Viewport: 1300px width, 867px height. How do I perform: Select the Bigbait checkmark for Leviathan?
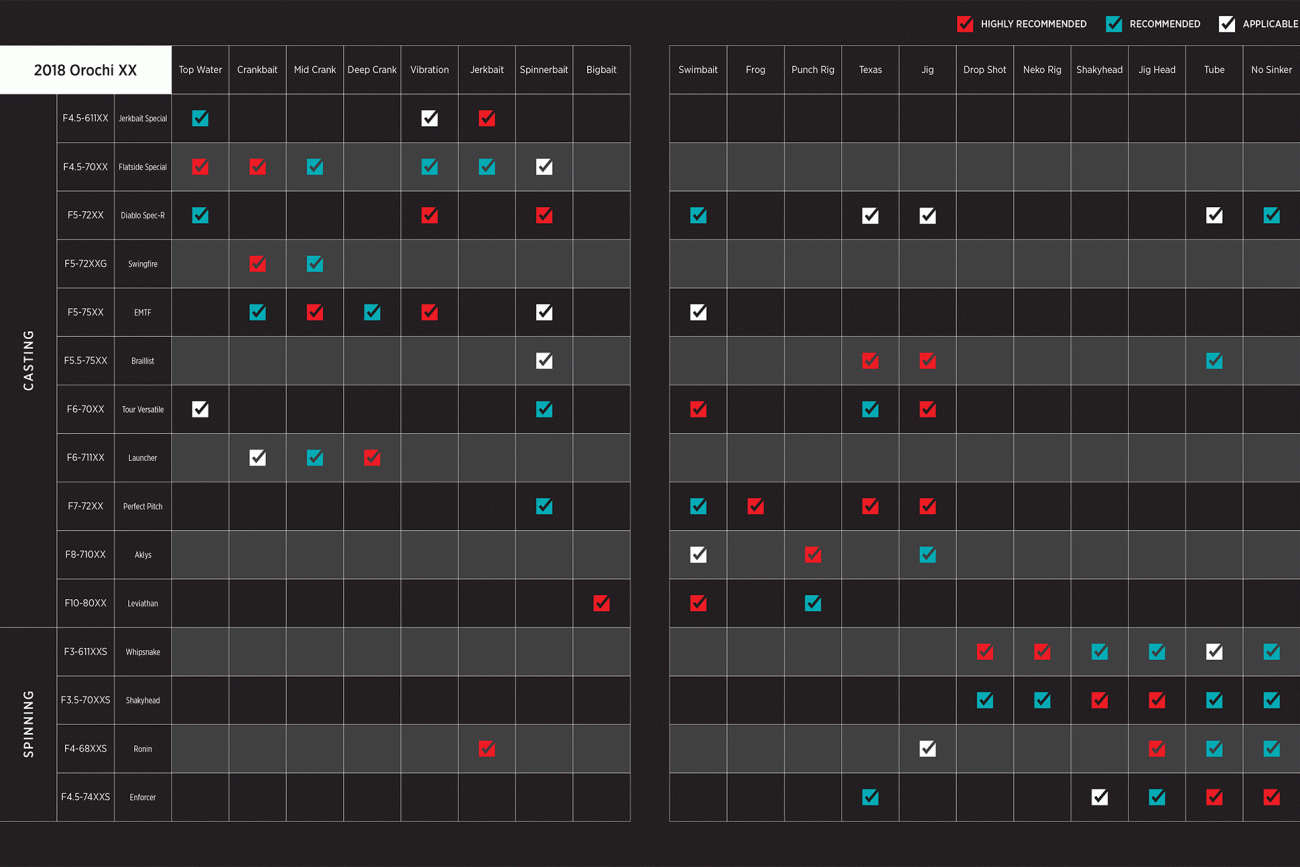tap(601, 603)
